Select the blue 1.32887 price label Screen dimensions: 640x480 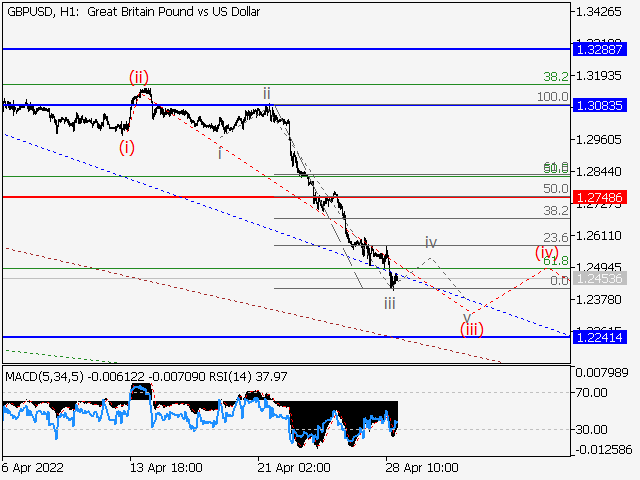tap(600, 49)
